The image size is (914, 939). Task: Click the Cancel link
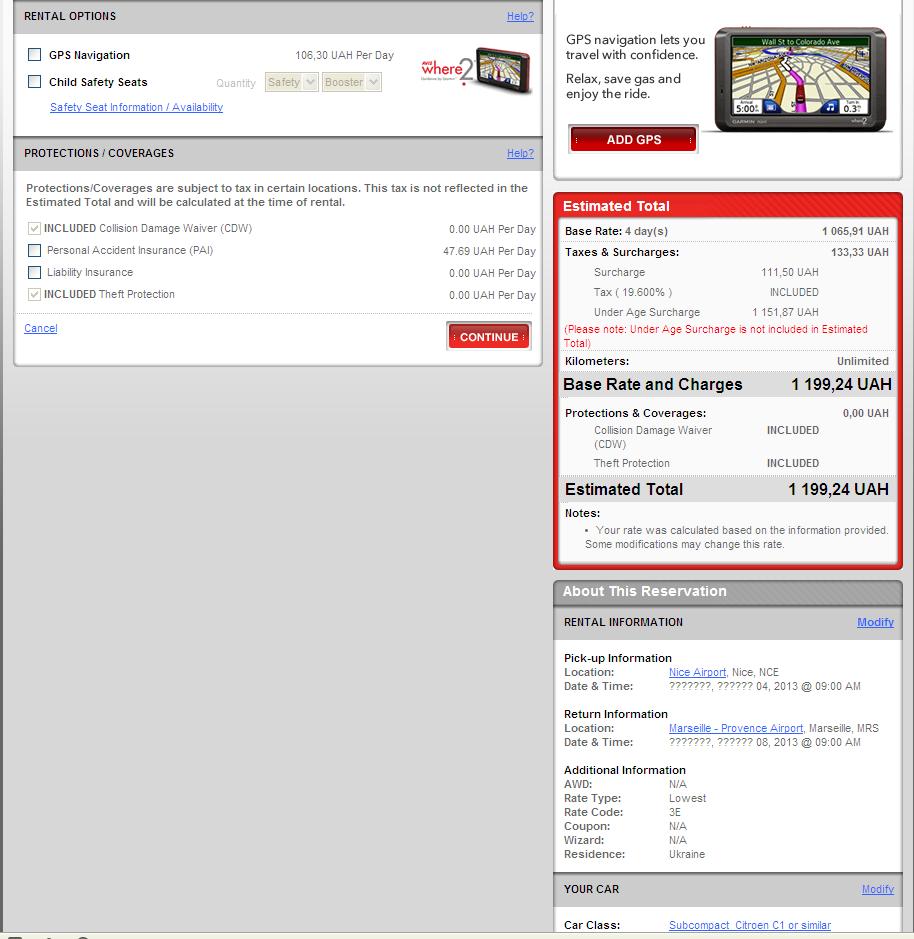pyautogui.click(x=41, y=329)
